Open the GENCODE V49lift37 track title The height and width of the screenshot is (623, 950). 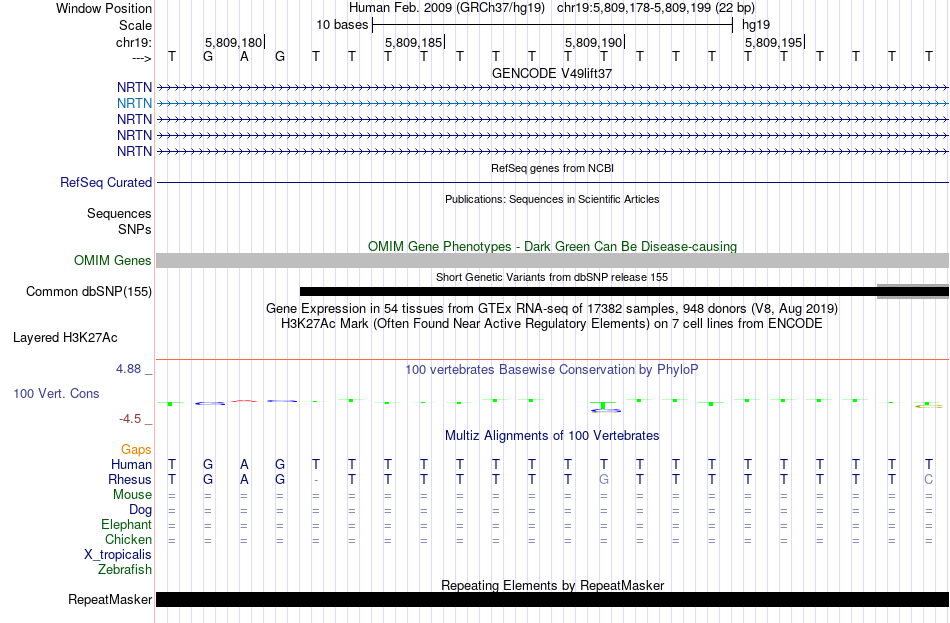[552, 73]
